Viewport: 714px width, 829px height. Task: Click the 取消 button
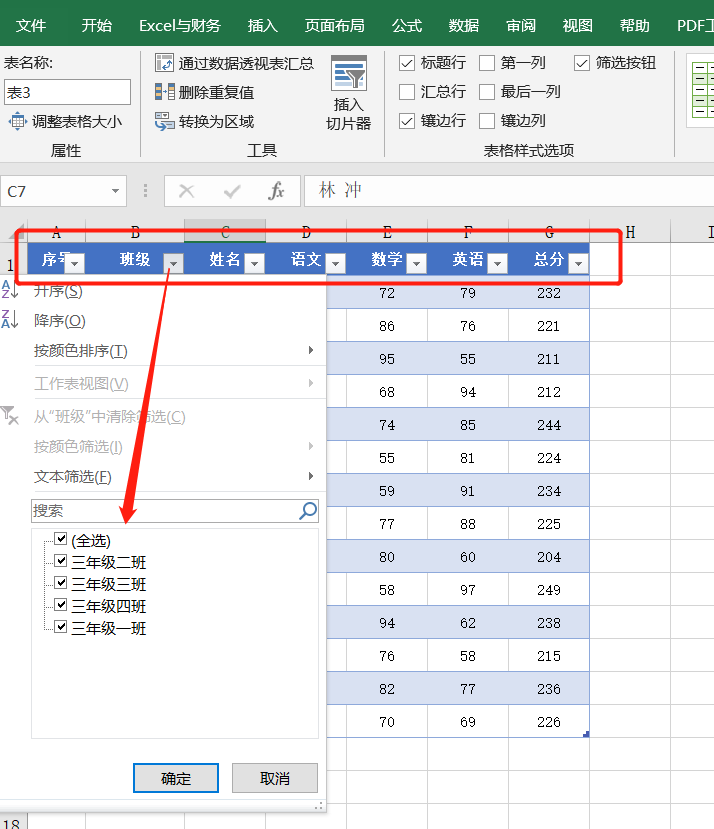[x=274, y=778]
